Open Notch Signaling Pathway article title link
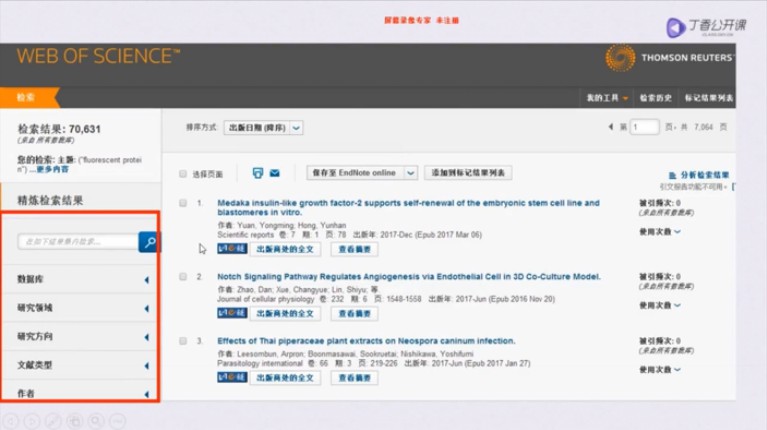767x430 pixels. (408, 276)
